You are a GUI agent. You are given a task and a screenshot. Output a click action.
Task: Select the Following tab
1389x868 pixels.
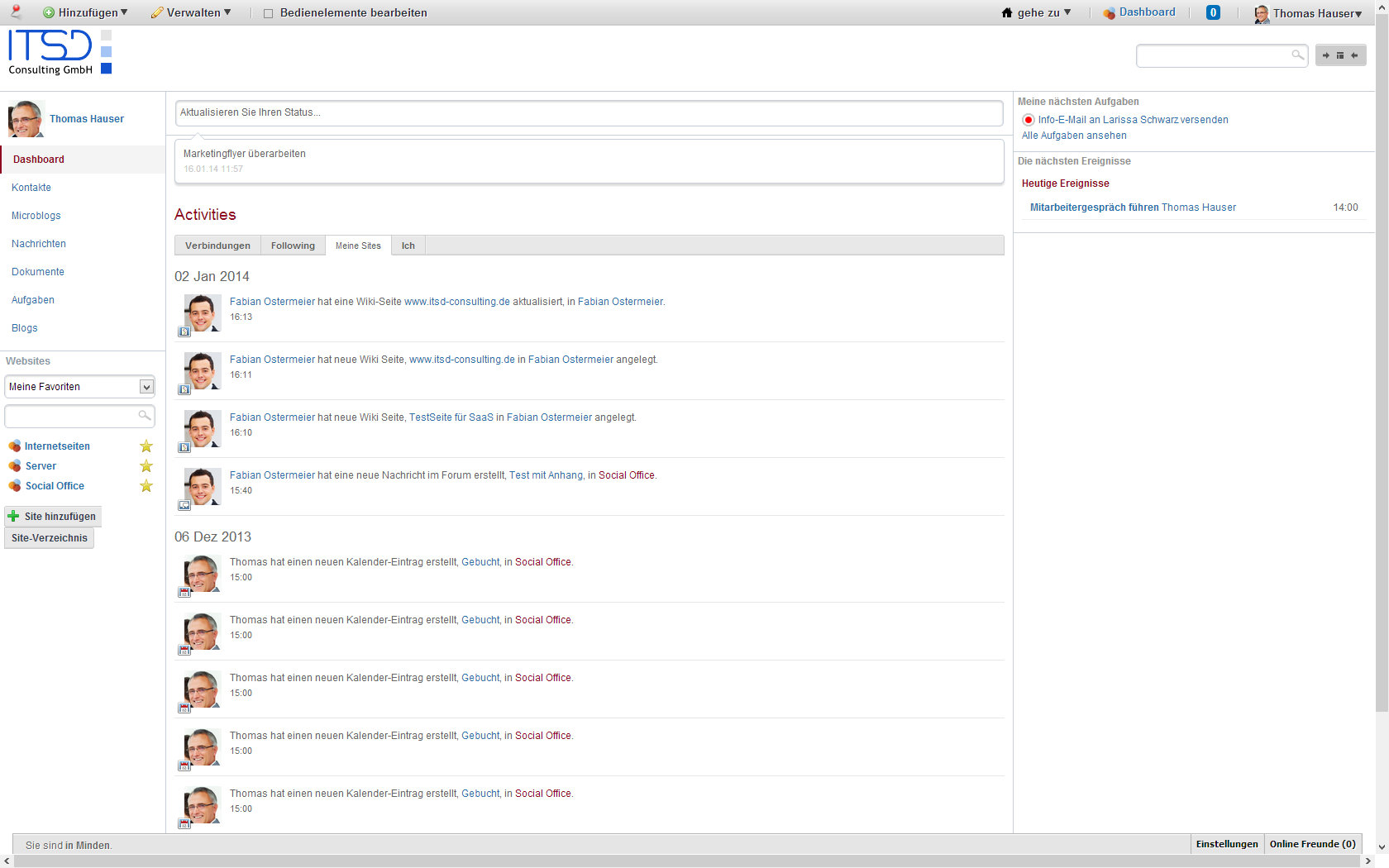(293, 246)
